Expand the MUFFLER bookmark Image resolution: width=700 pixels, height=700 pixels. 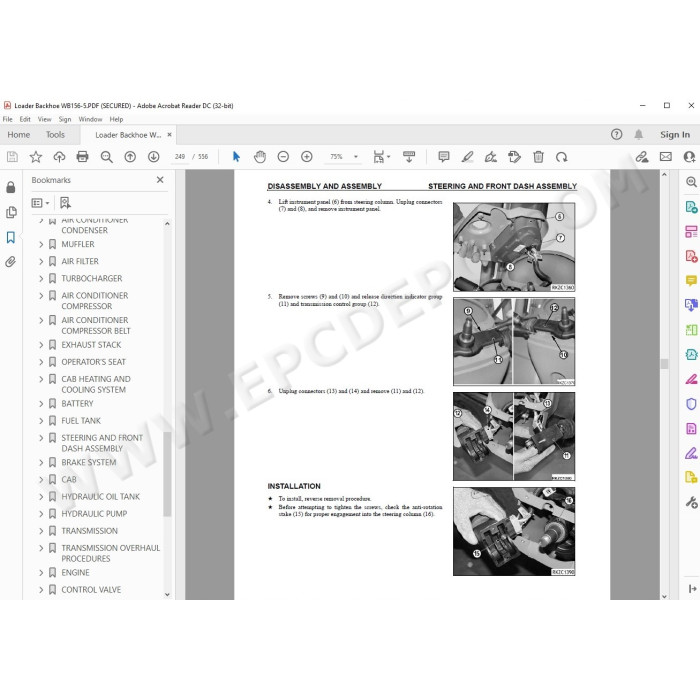pos(41,245)
